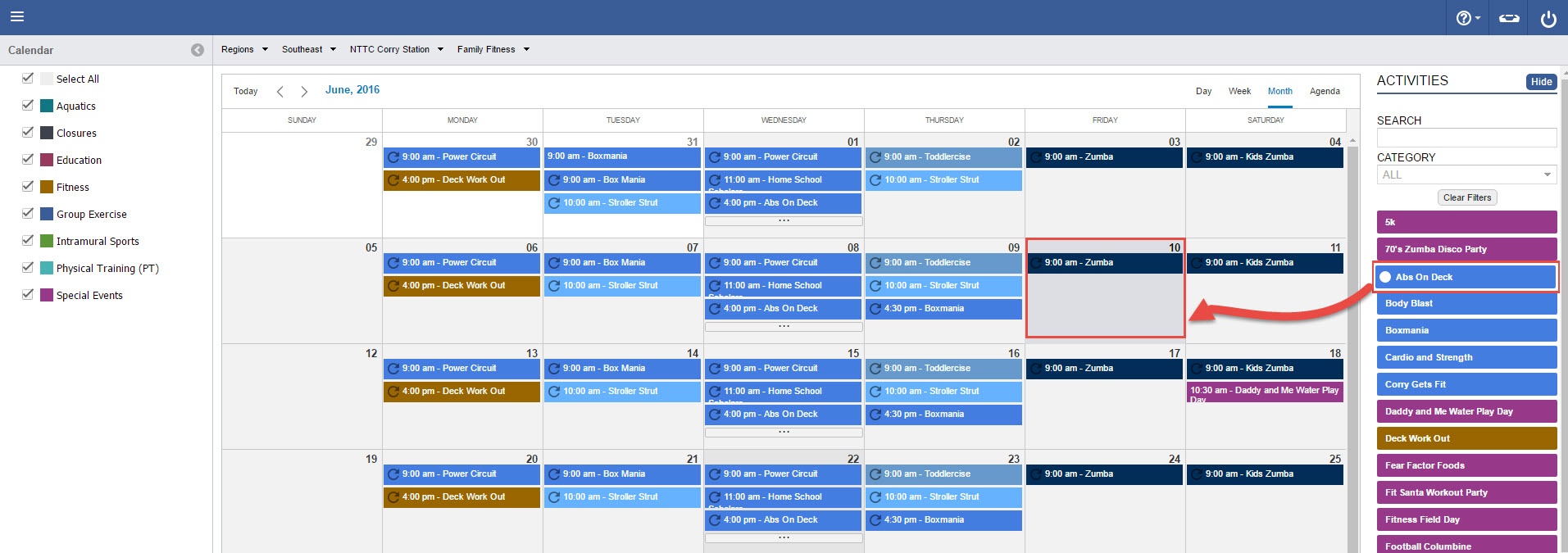Open the hamburger menu icon

point(16,16)
